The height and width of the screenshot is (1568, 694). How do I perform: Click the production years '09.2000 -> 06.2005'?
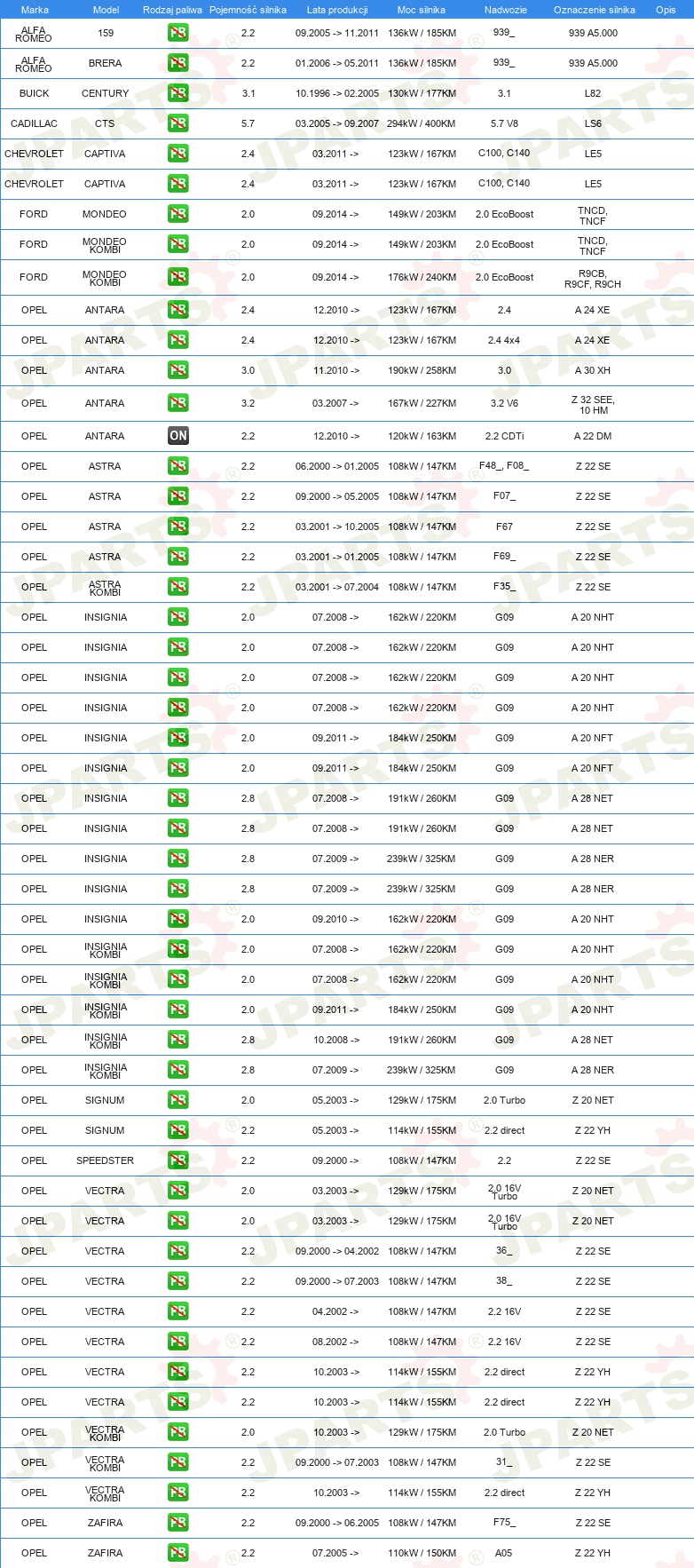(337, 1523)
